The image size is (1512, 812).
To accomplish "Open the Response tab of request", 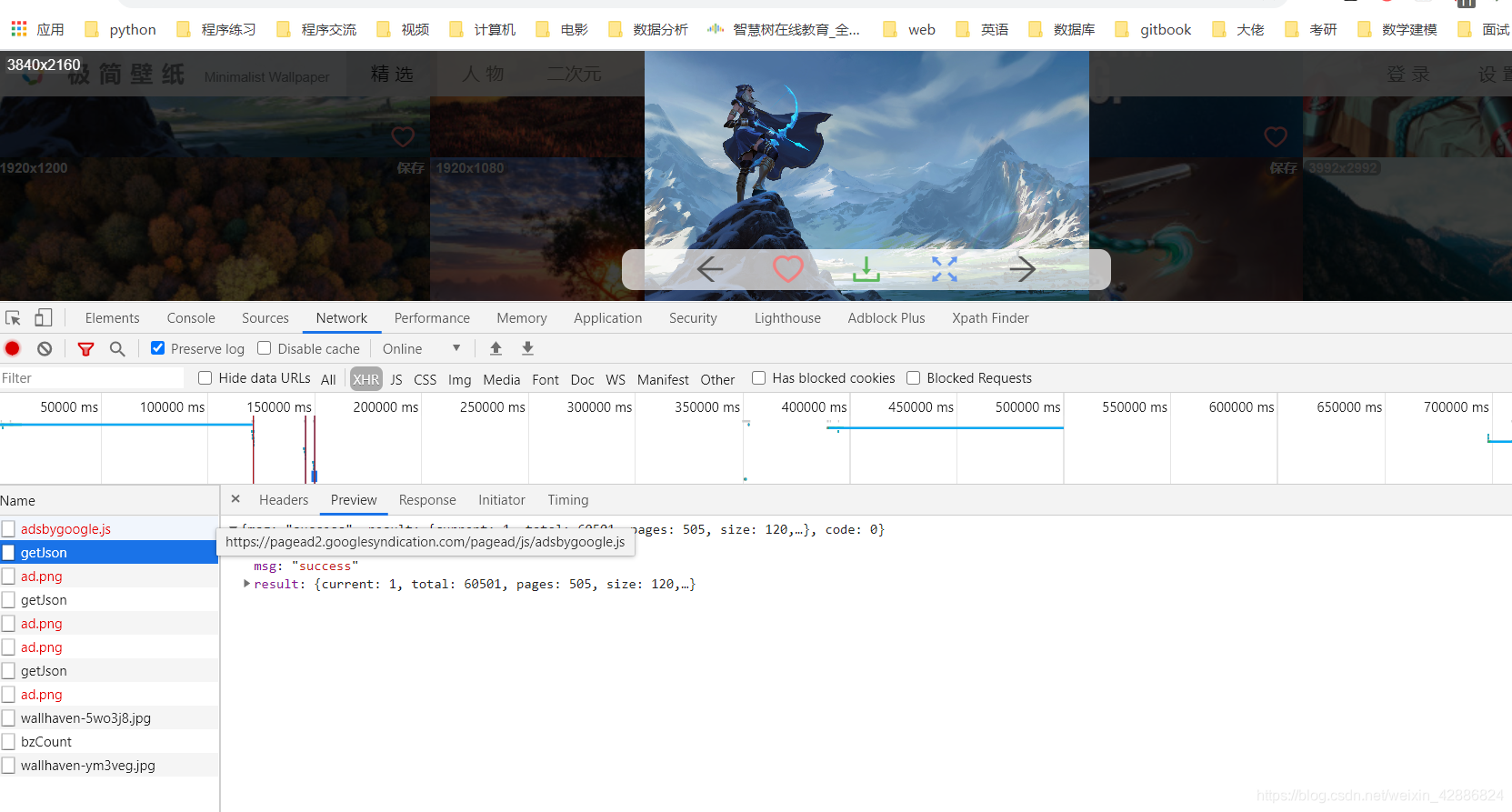I will coord(427,500).
